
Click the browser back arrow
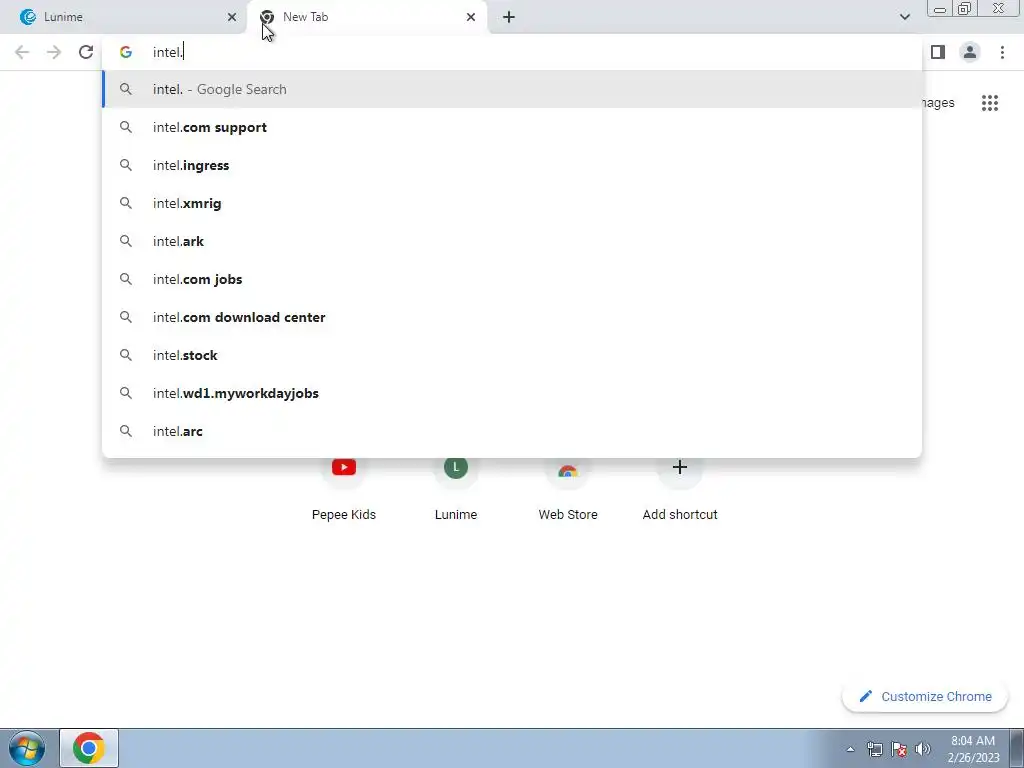pos(22,52)
